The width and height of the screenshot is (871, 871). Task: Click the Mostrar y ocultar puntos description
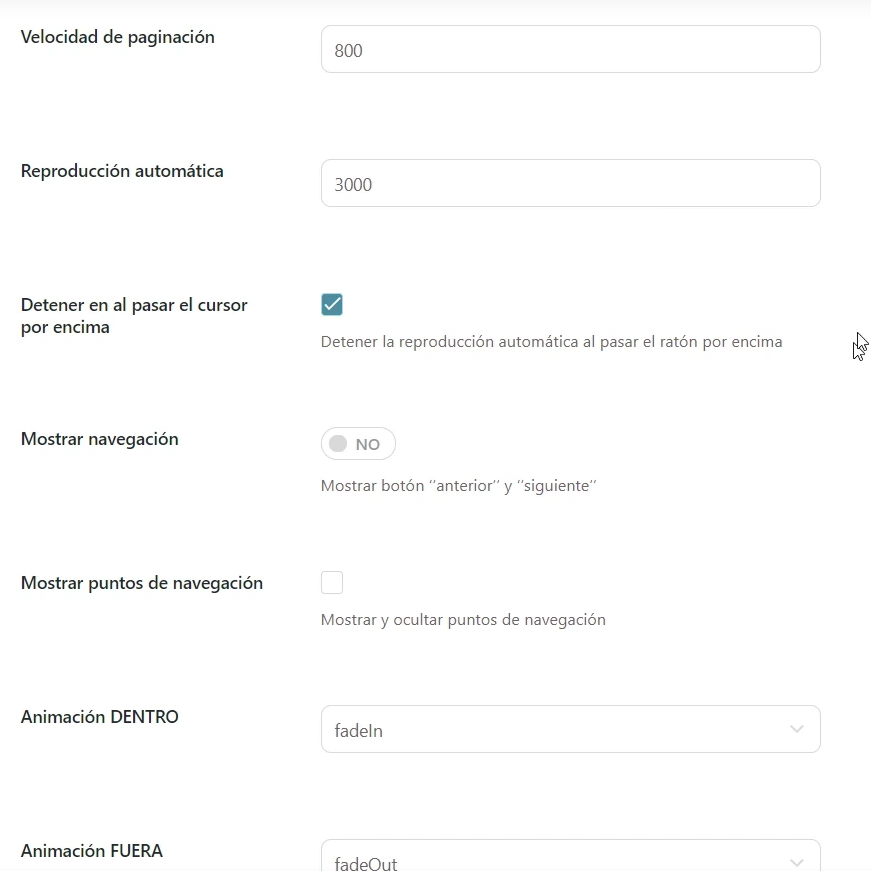click(463, 620)
